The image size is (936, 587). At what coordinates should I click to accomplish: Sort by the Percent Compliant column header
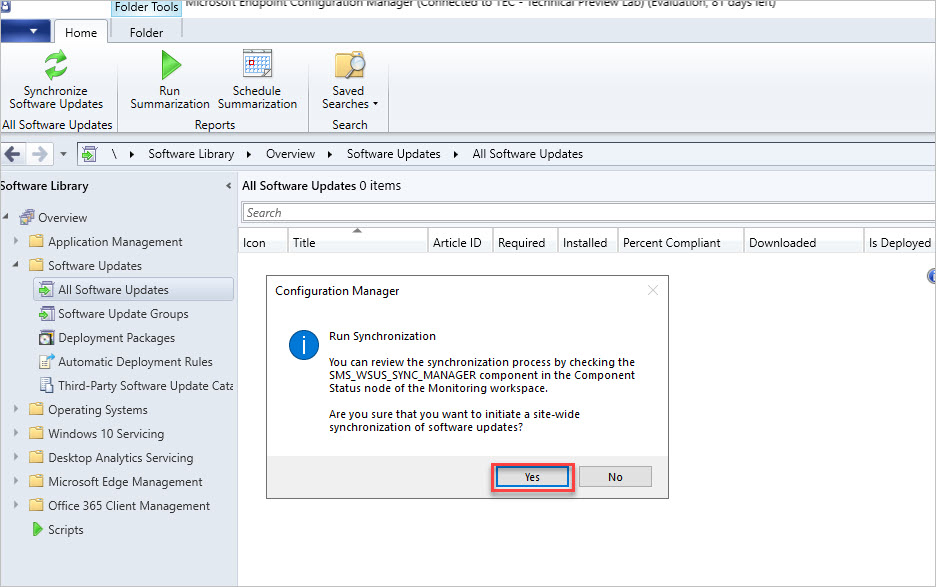pos(681,242)
